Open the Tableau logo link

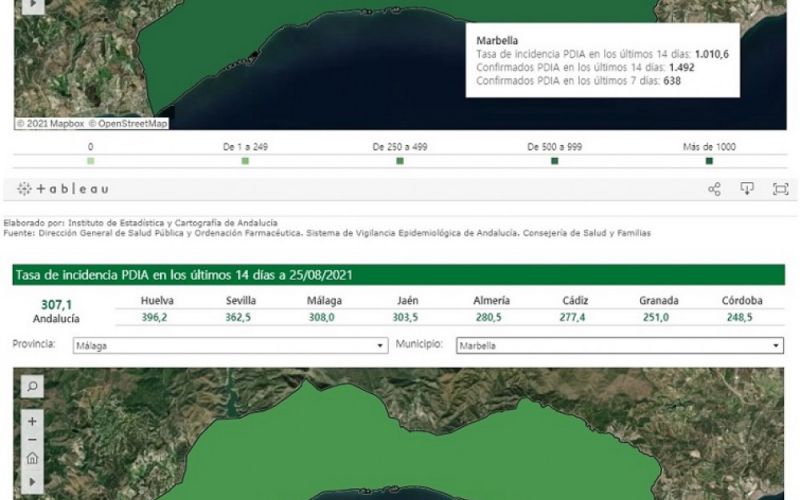pos(62,189)
